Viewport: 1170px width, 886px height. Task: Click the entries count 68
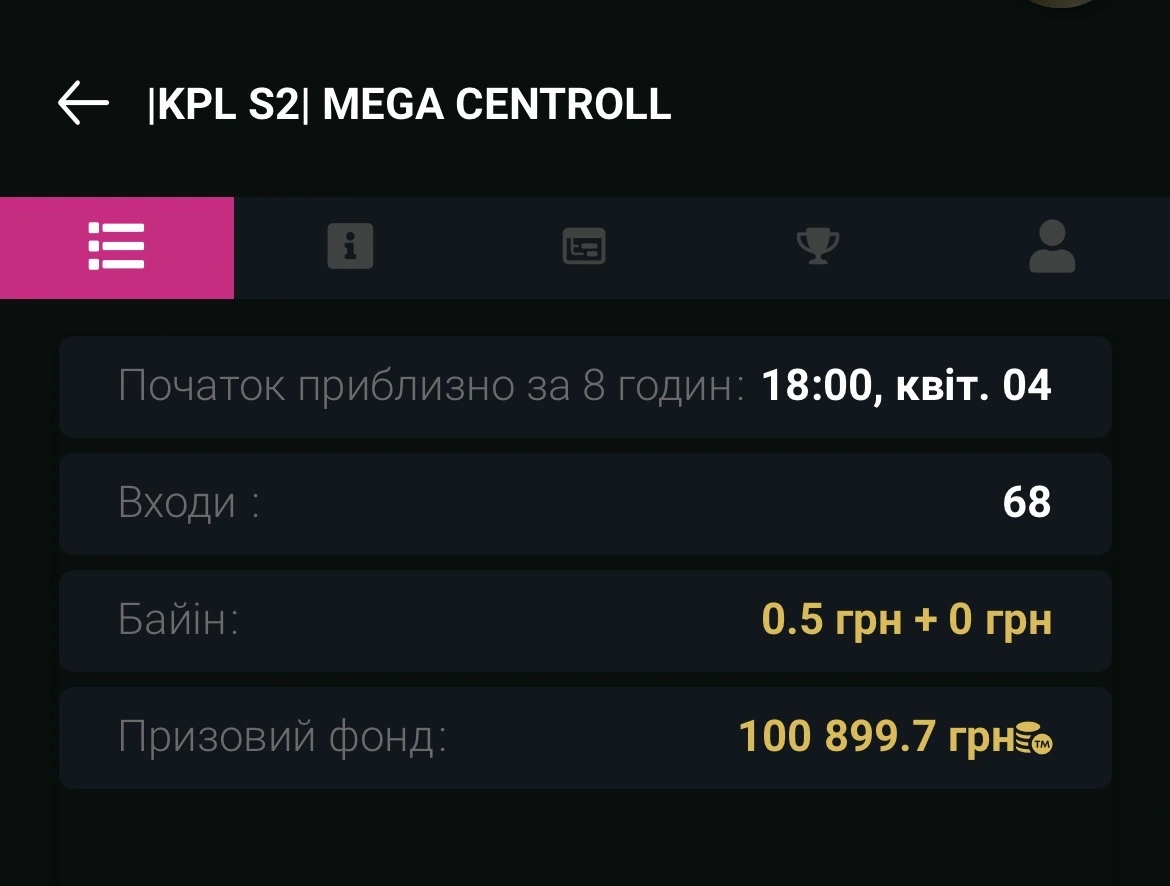tap(1027, 503)
